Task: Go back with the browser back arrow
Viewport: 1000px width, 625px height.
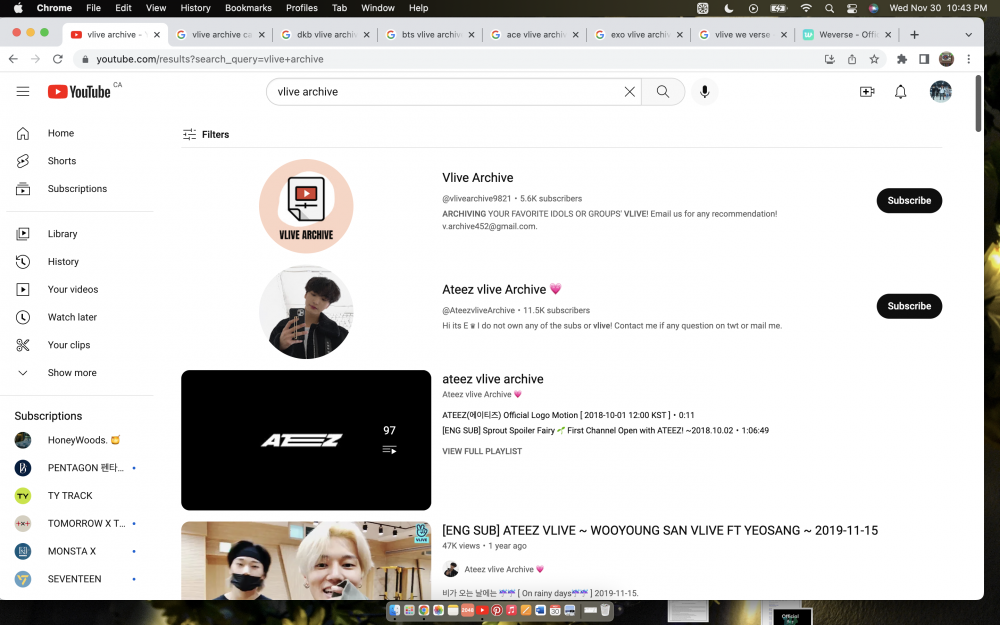Action: pyautogui.click(x=13, y=59)
